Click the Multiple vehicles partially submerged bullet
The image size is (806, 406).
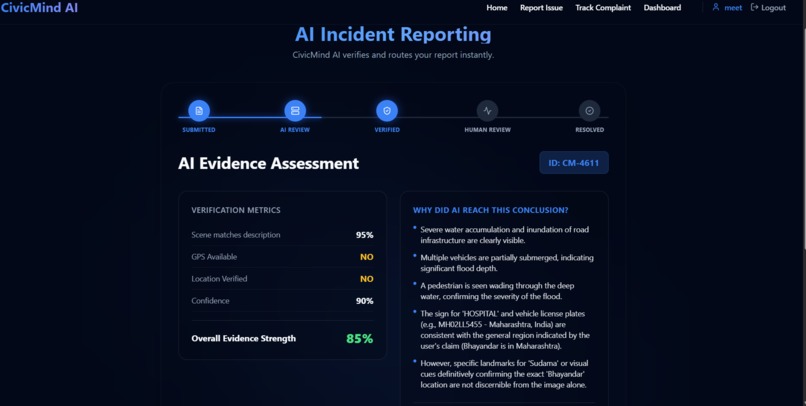pos(506,263)
